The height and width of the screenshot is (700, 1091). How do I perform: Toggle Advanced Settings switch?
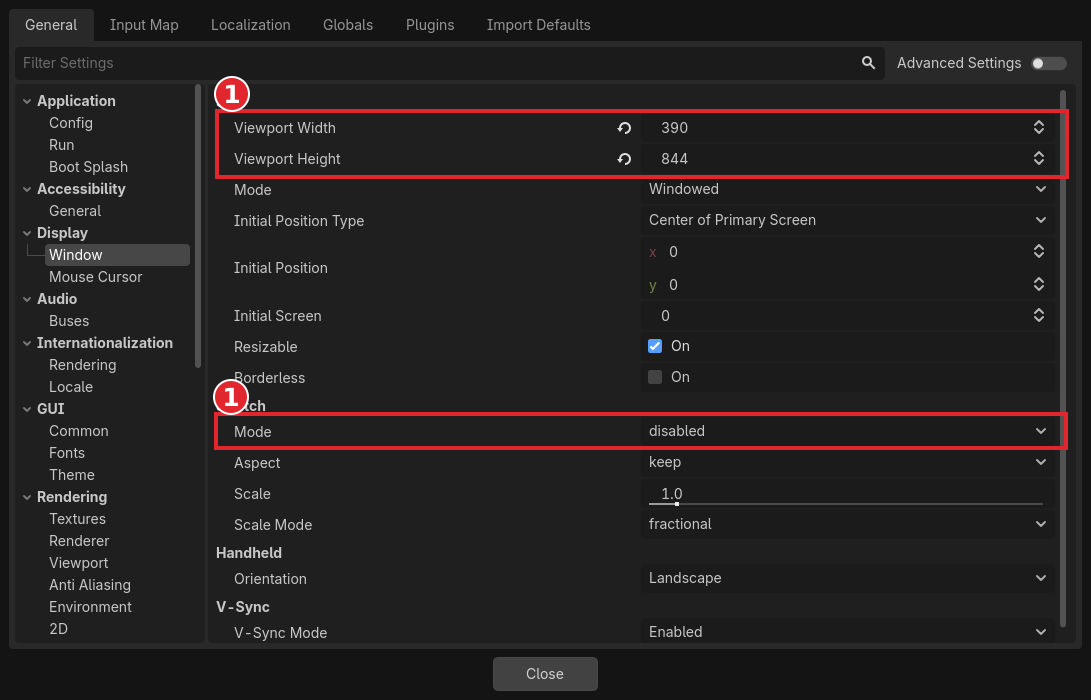click(x=1049, y=63)
